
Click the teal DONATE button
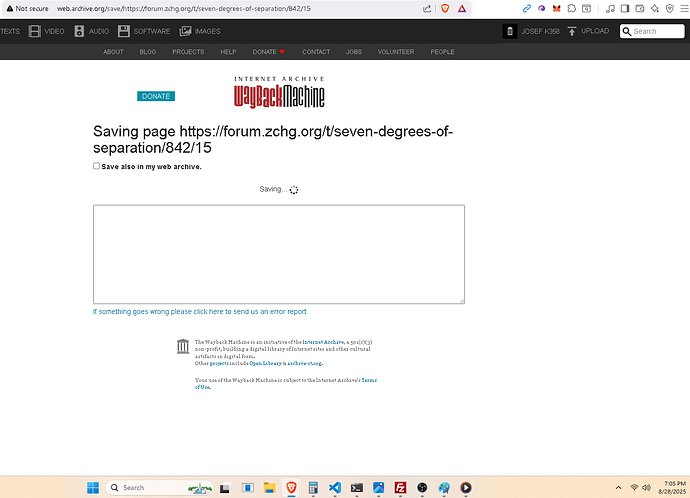click(156, 96)
